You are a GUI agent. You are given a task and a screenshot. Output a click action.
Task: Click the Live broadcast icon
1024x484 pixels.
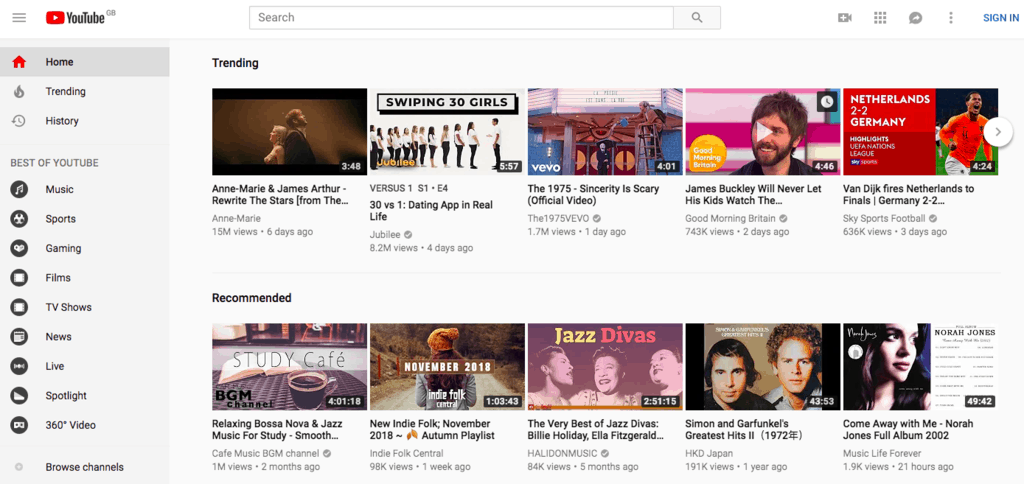[x=19, y=366]
